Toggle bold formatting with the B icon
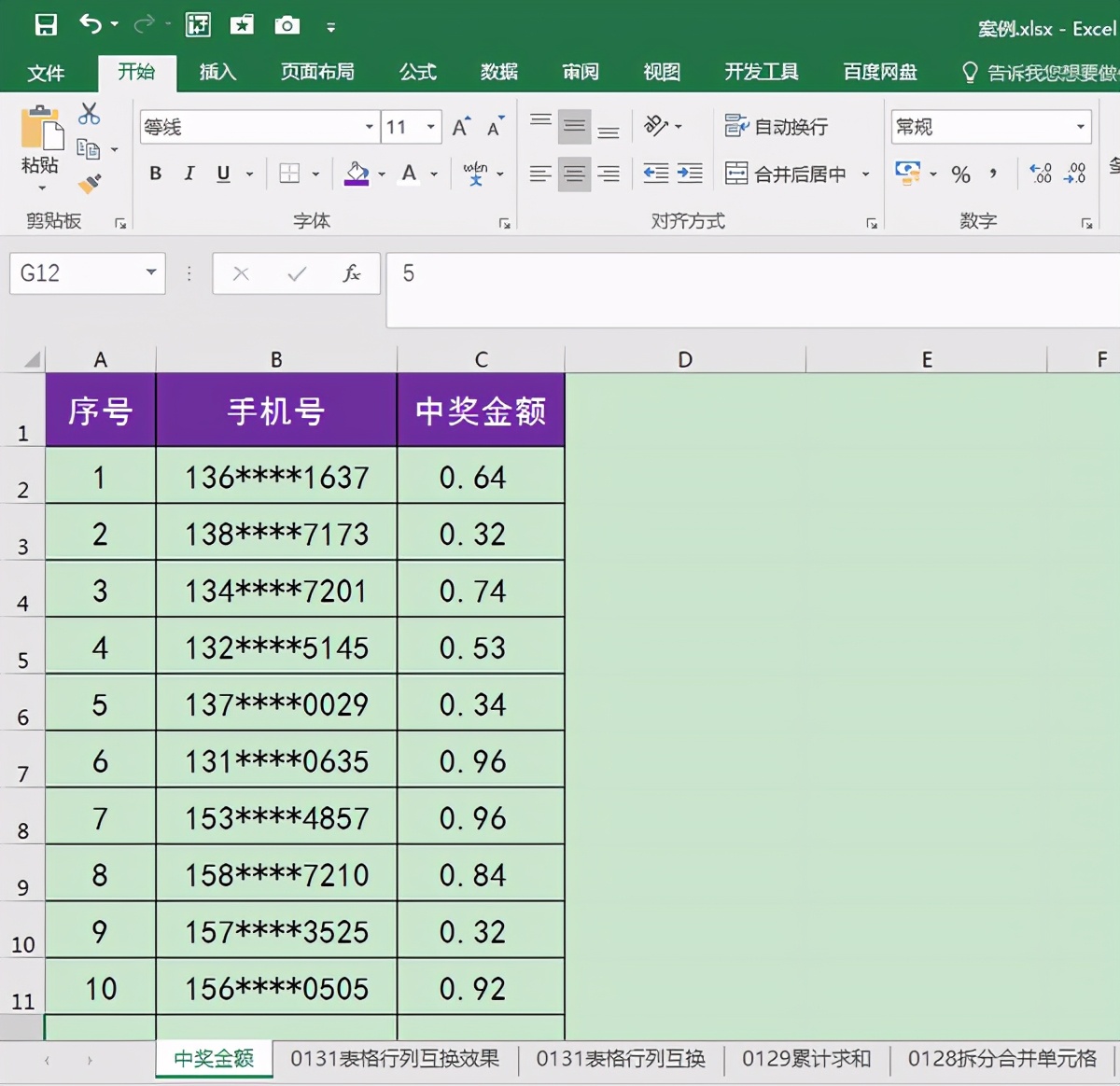The image size is (1120, 1086). pos(155,174)
